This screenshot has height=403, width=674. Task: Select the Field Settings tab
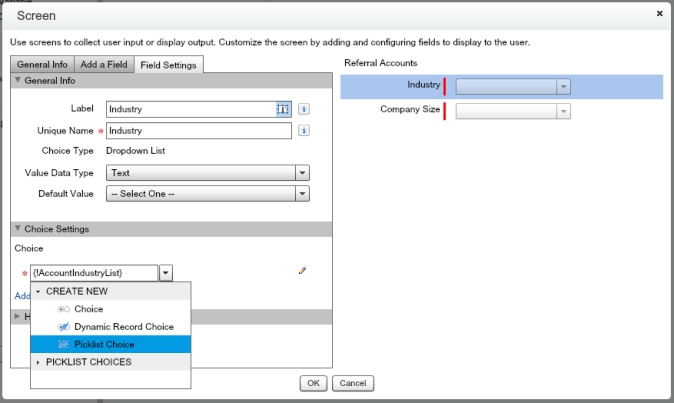click(168, 65)
